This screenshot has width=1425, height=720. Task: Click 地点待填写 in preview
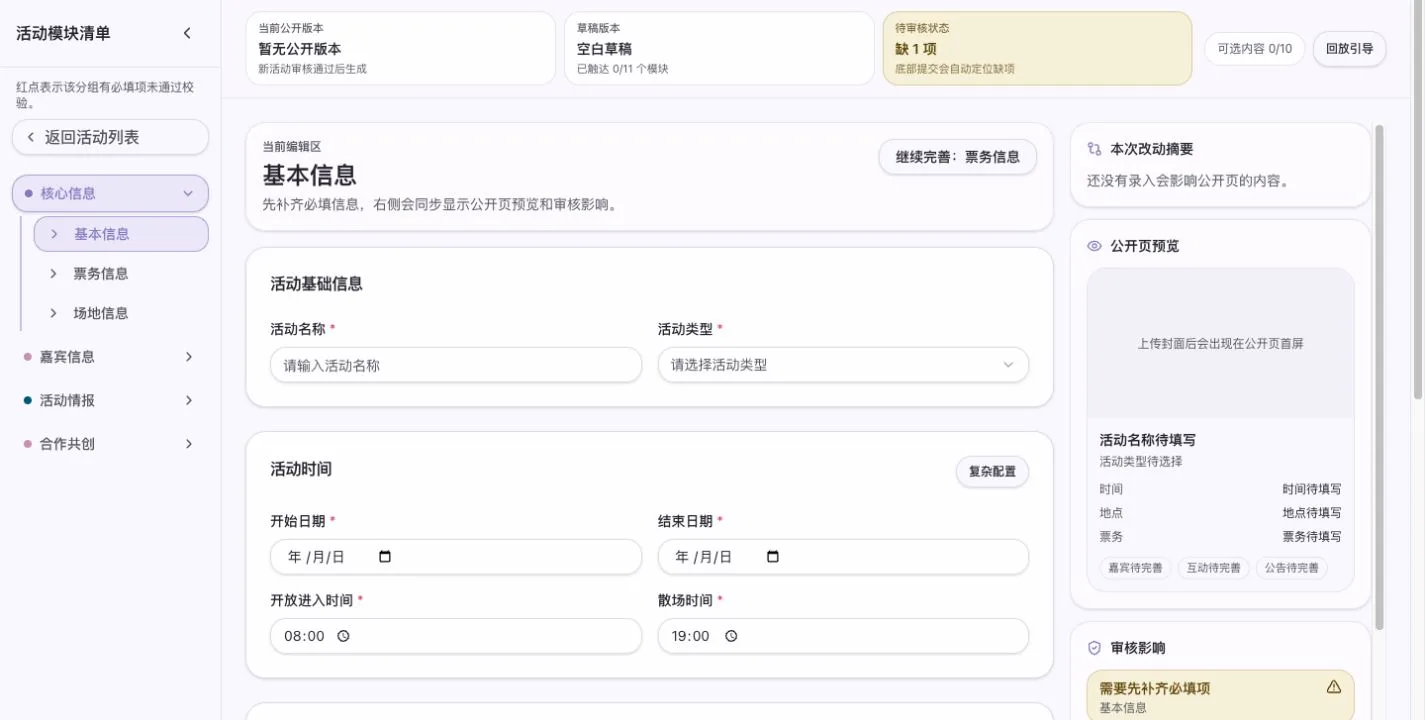[1312, 512]
